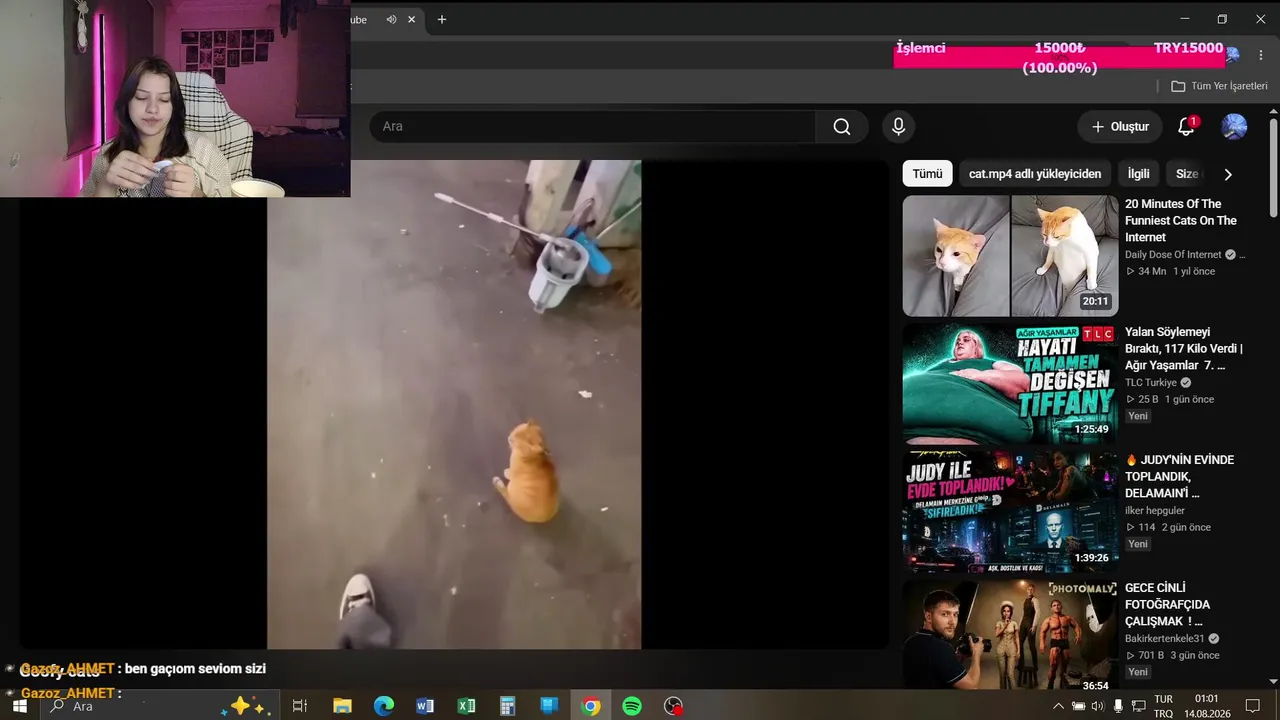
Task: Open the funniest cats video thumbnail
Action: click(1010, 256)
